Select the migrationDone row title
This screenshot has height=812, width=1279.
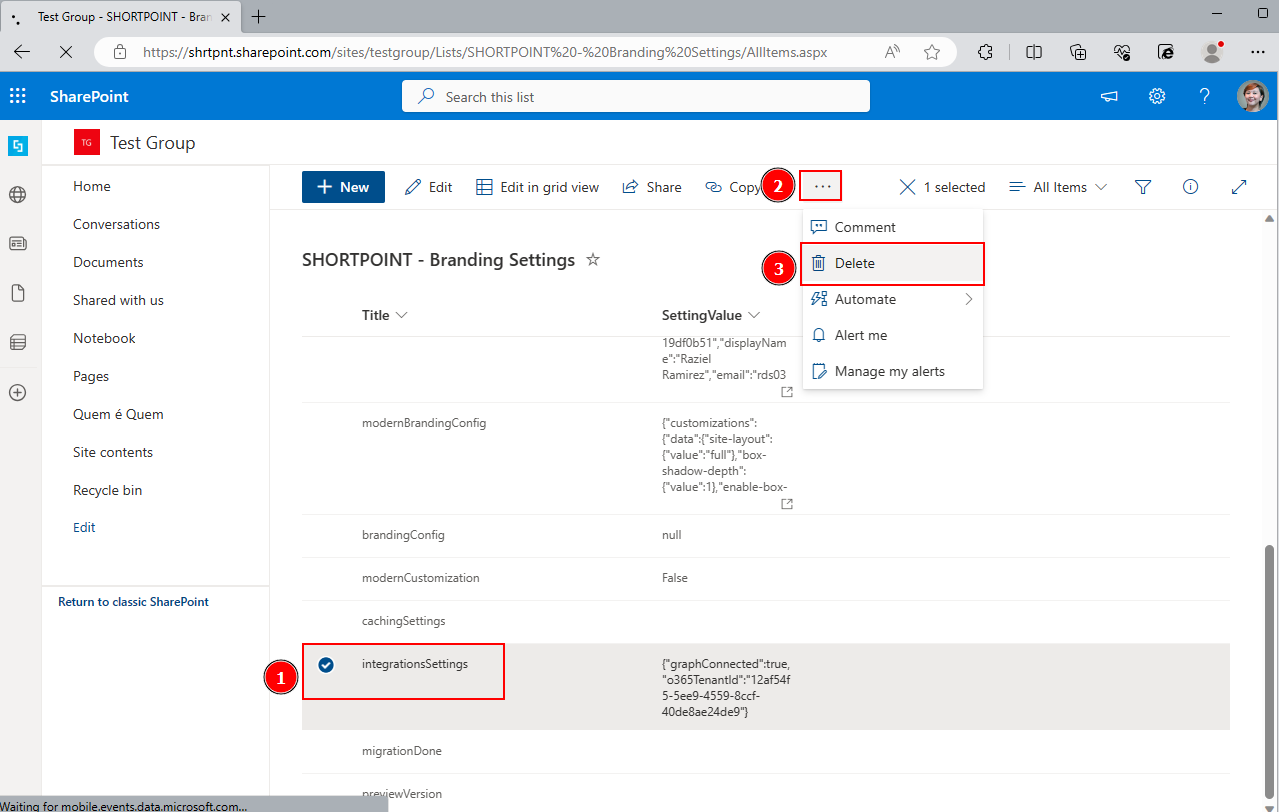(x=401, y=751)
